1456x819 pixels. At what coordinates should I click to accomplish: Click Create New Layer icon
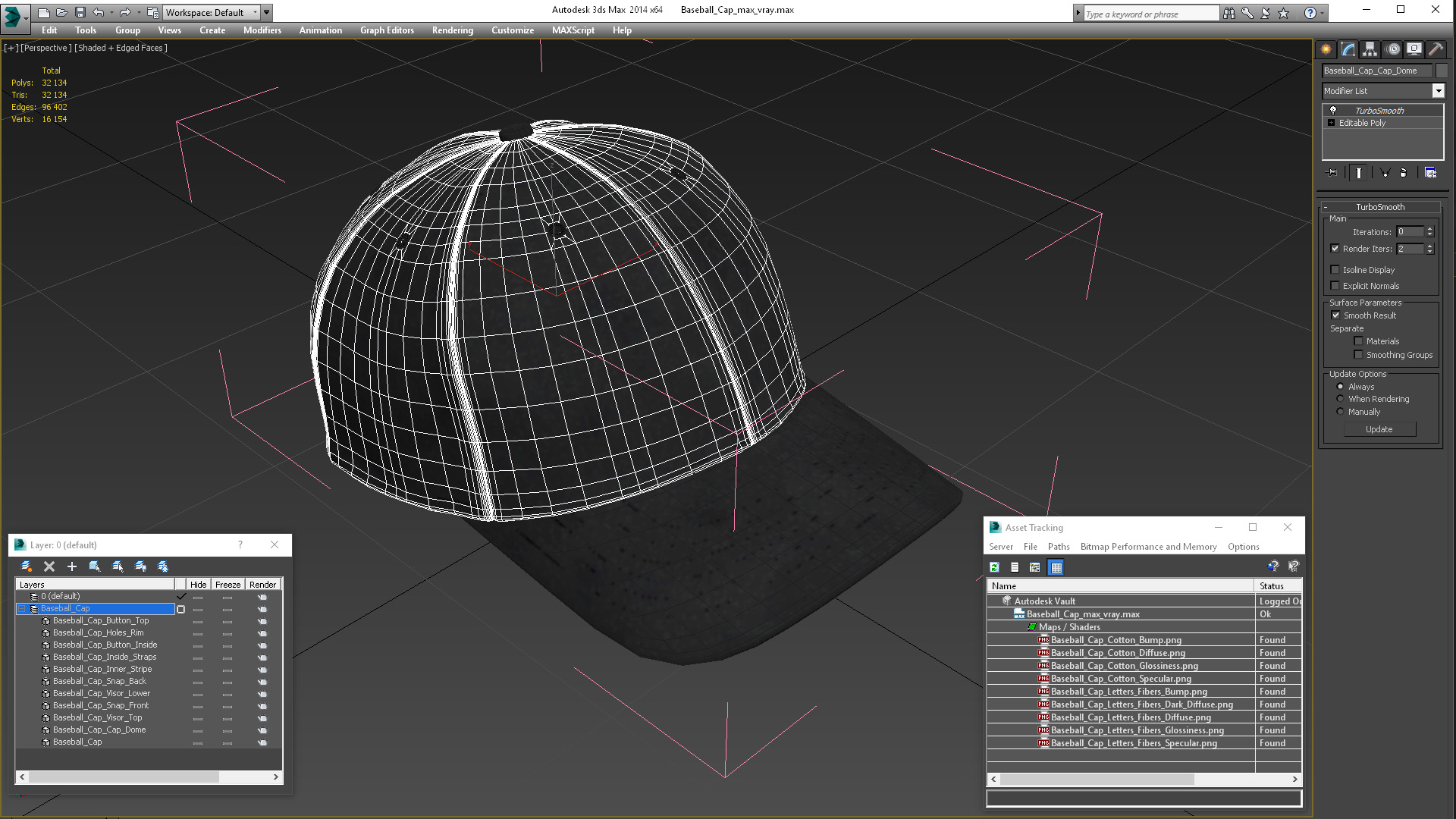(27, 566)
